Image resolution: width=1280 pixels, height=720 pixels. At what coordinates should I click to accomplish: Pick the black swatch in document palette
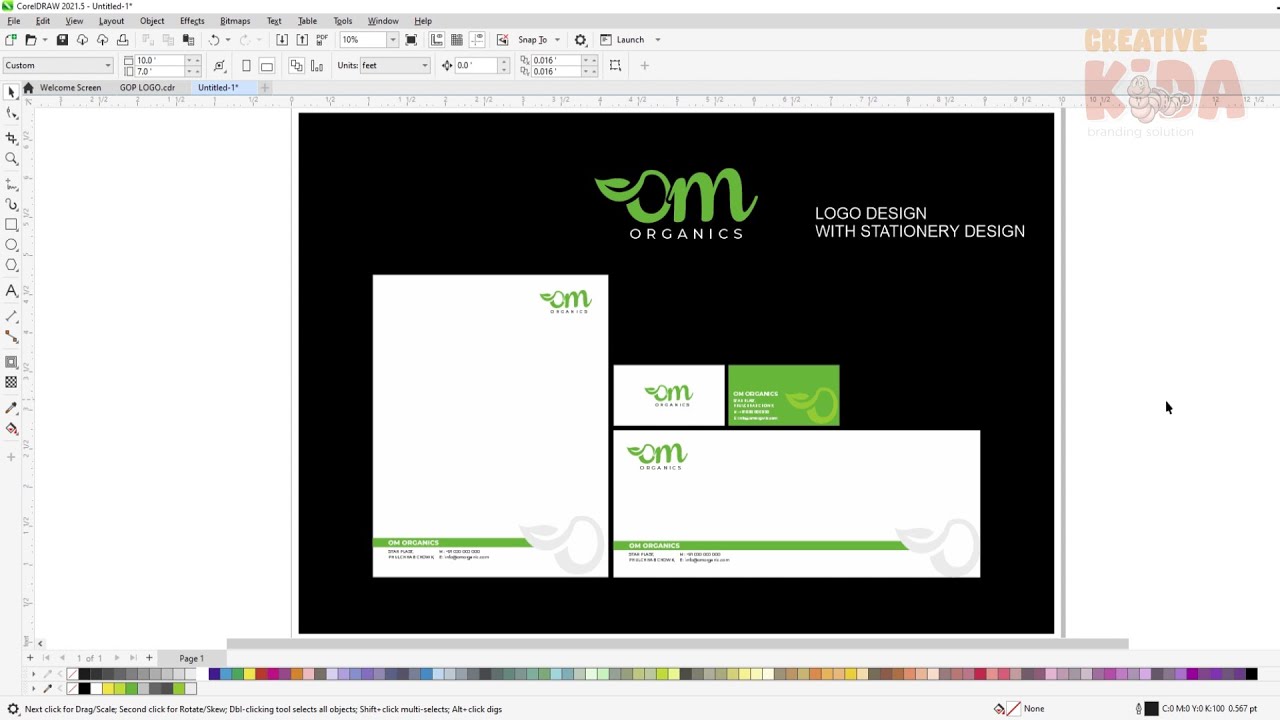click(x=85, y=688)
